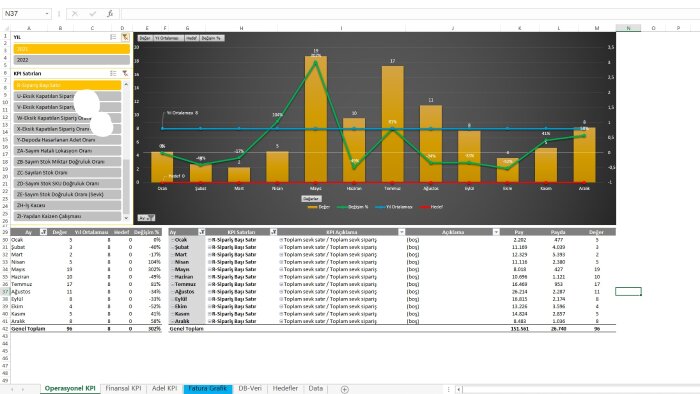This screenshot has width=700, height=394.
Task: Click the sheet tab bar options dots
Action: [x=448, y=390]
